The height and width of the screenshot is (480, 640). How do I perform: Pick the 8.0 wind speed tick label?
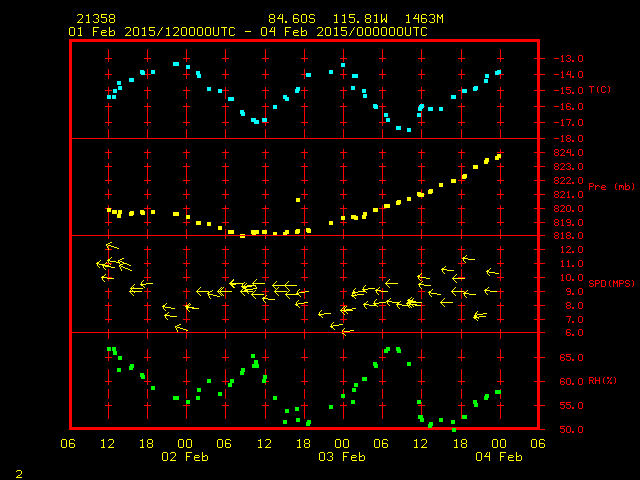click(x=574, y=306)
